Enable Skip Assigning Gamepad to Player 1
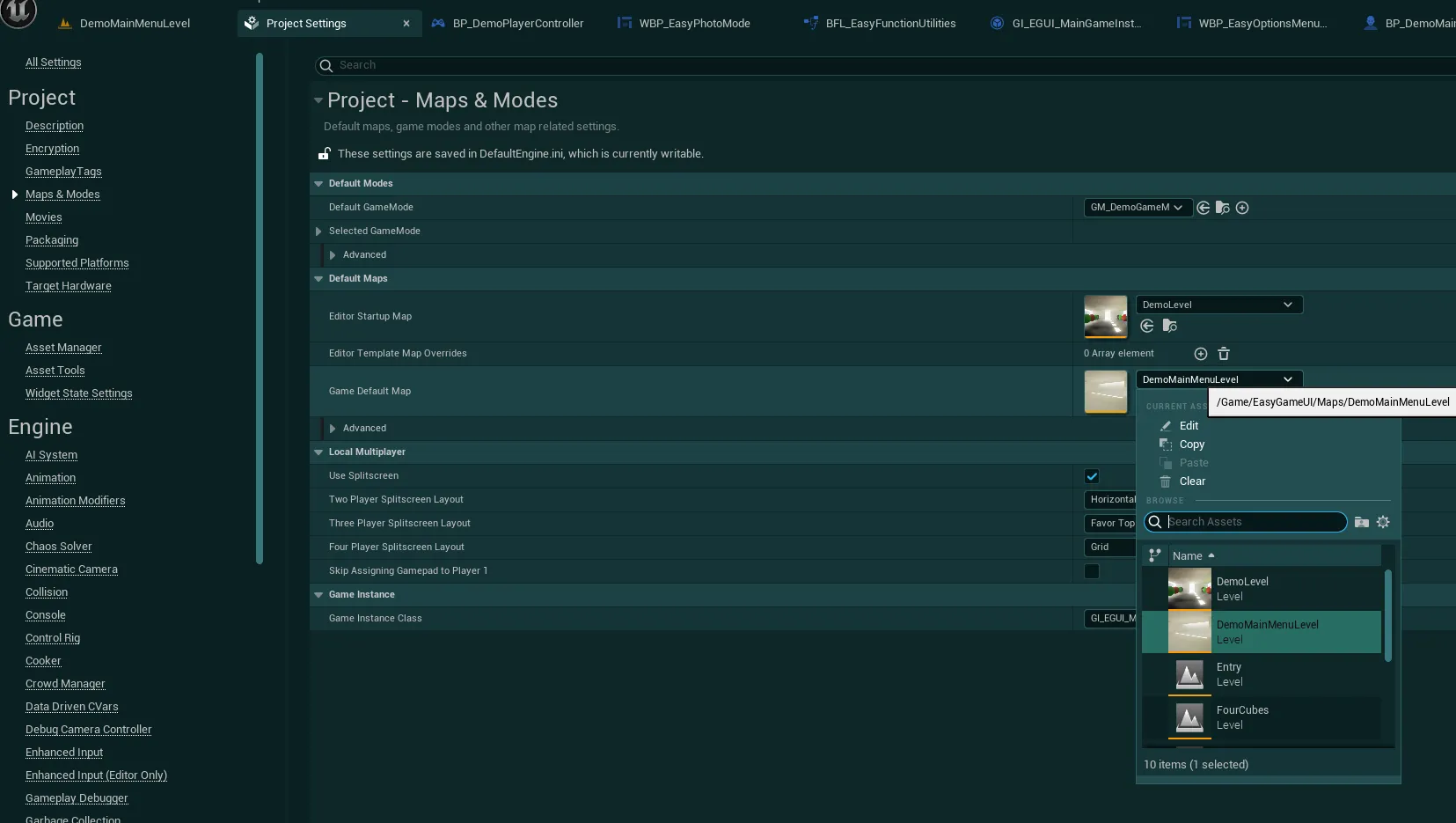 pos(1092,571)
